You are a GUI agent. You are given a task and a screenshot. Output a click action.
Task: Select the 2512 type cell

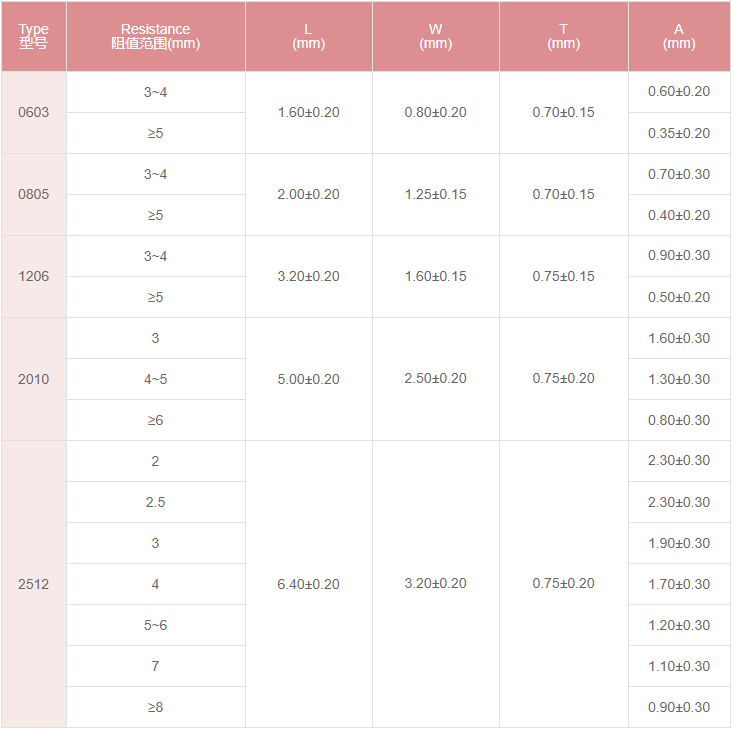[33, 584]
